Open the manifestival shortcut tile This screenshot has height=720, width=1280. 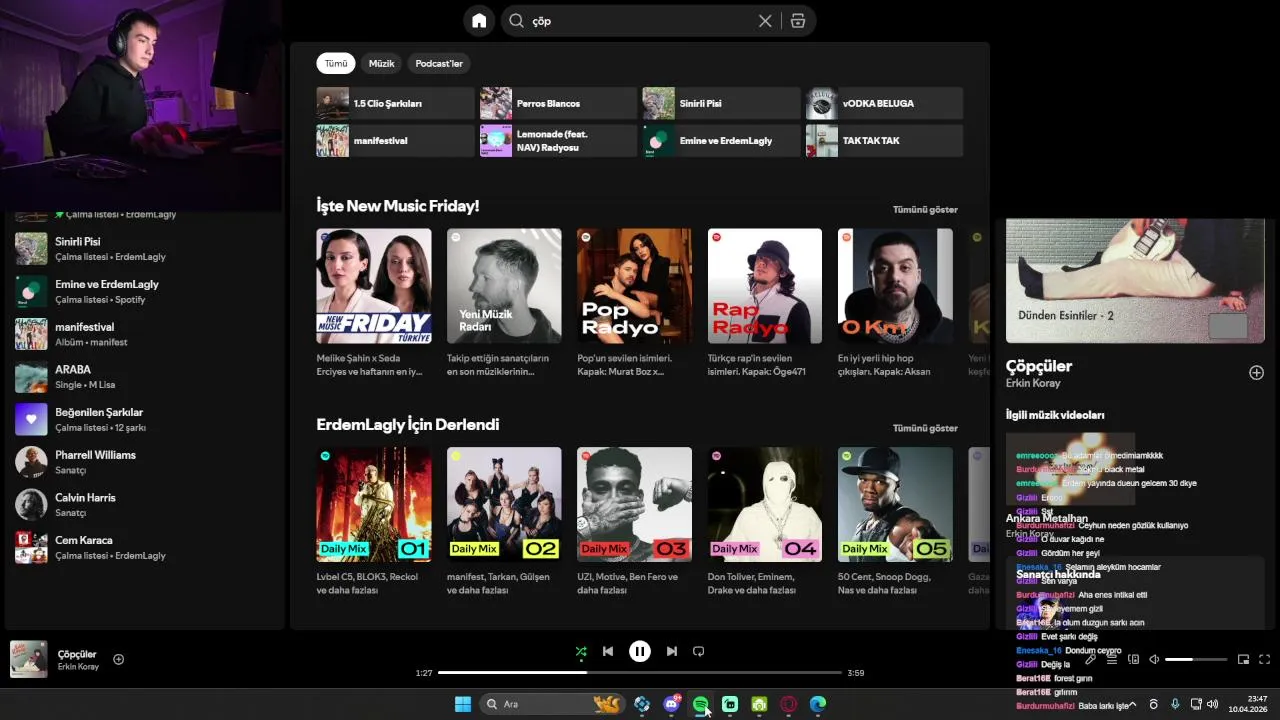395,141
